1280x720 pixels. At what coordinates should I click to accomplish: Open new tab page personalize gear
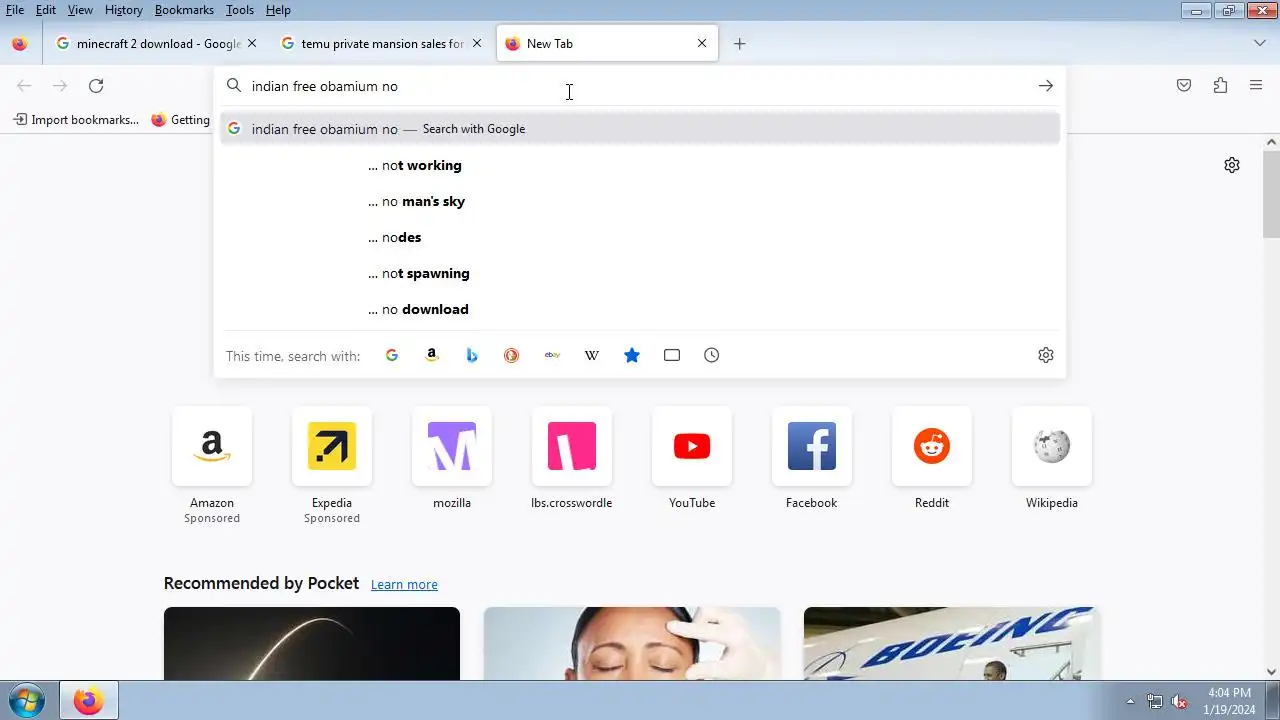coord(1232,165)
